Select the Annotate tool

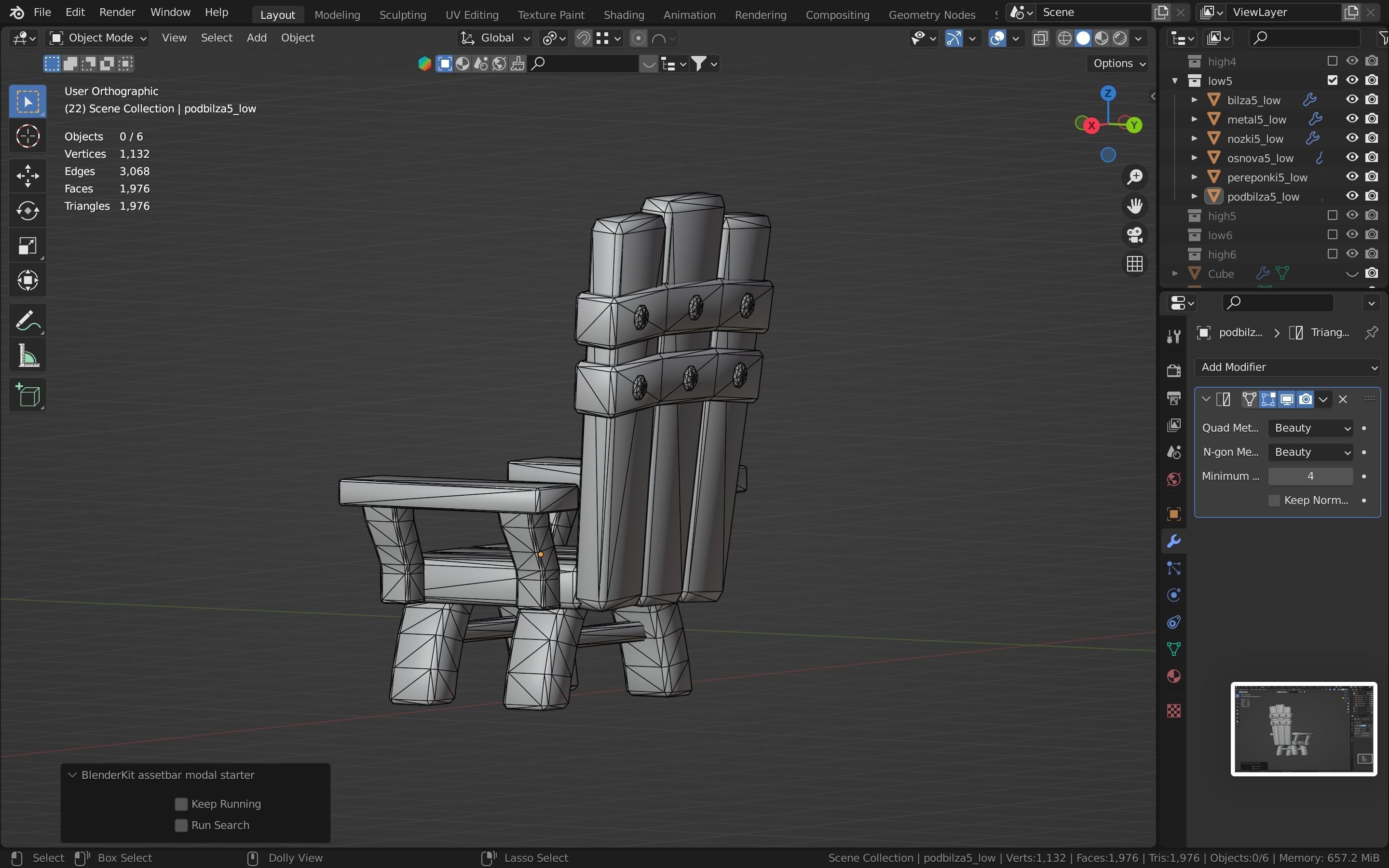27,320
